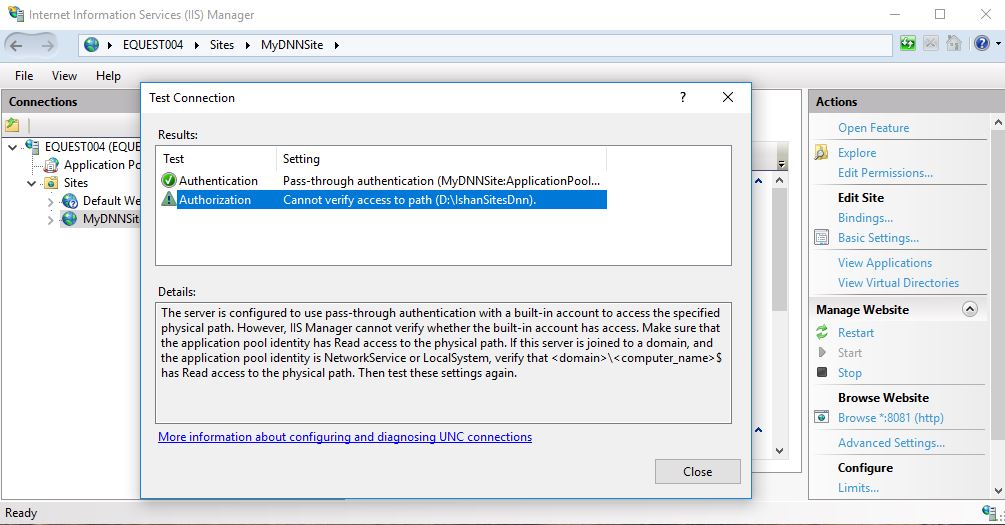Open breadcrumb arrow after EQUEST004
The width and height of the screenshot is (1005, 525).
tap(196, 45)
